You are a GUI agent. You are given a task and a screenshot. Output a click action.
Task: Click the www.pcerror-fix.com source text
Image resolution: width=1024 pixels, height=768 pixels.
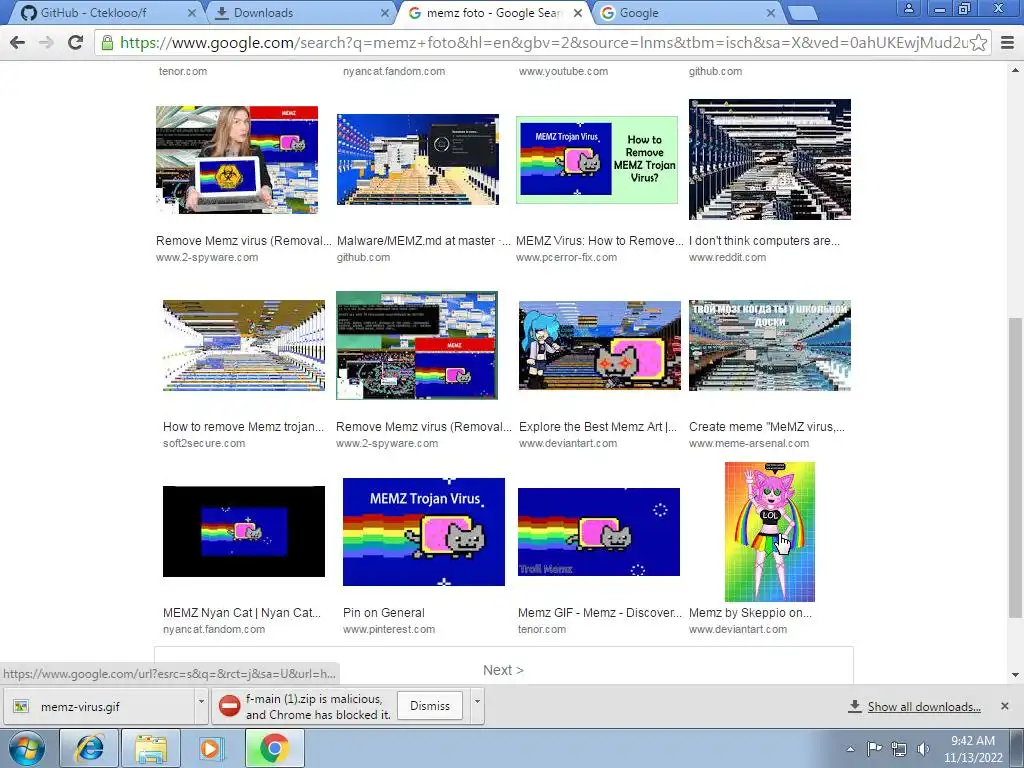coord(566,257)
